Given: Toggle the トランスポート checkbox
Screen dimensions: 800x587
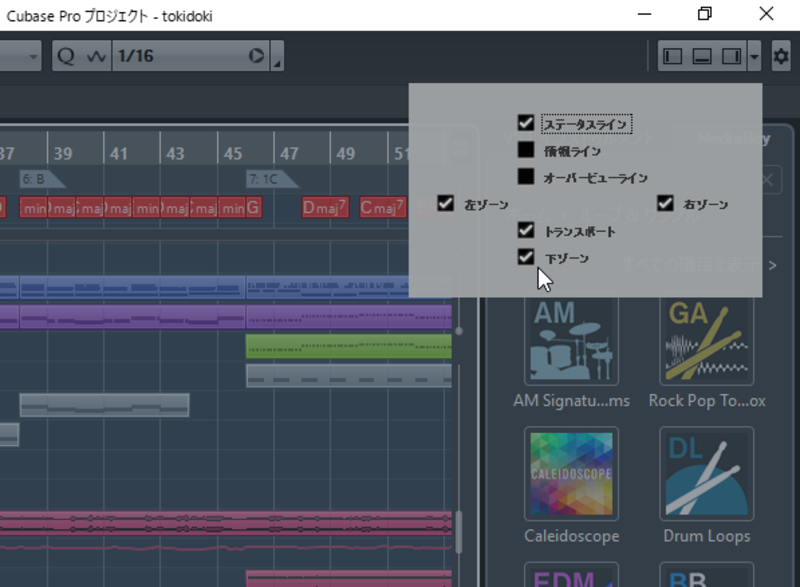Looking at the screenshot, I should (x=526, y=231).
